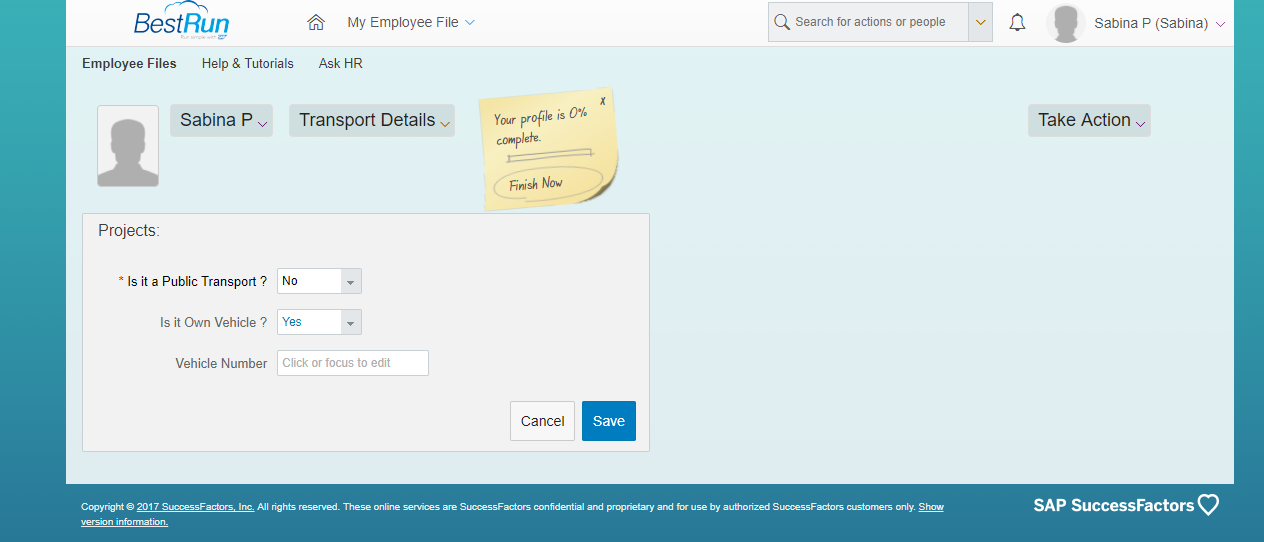Open the Help & Tutorials tab
1264x542 pixels.
pos(248,63)
